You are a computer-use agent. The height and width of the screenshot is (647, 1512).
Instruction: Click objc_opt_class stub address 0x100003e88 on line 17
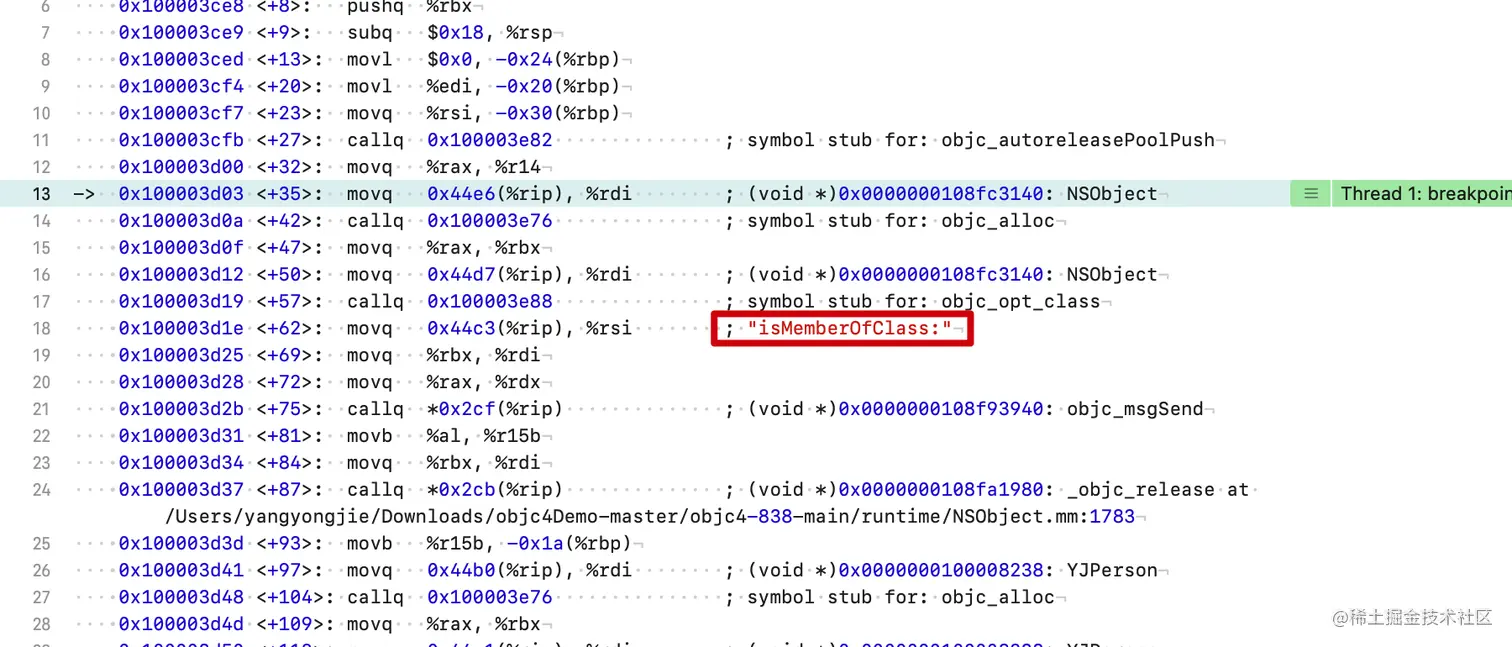[489, 301]
